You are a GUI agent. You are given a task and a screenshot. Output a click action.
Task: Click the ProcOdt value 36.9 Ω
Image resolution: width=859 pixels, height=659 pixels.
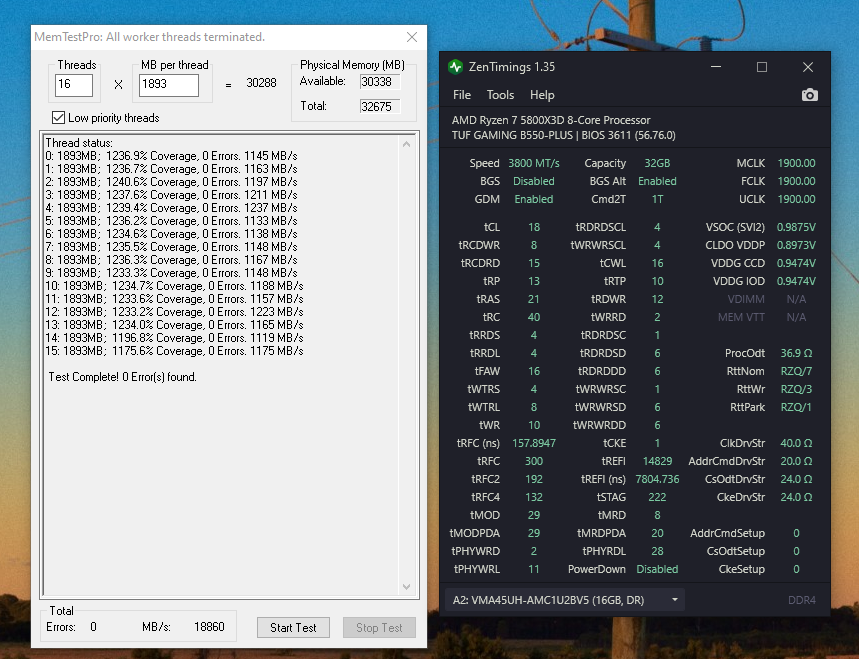[x=797, y=353]
